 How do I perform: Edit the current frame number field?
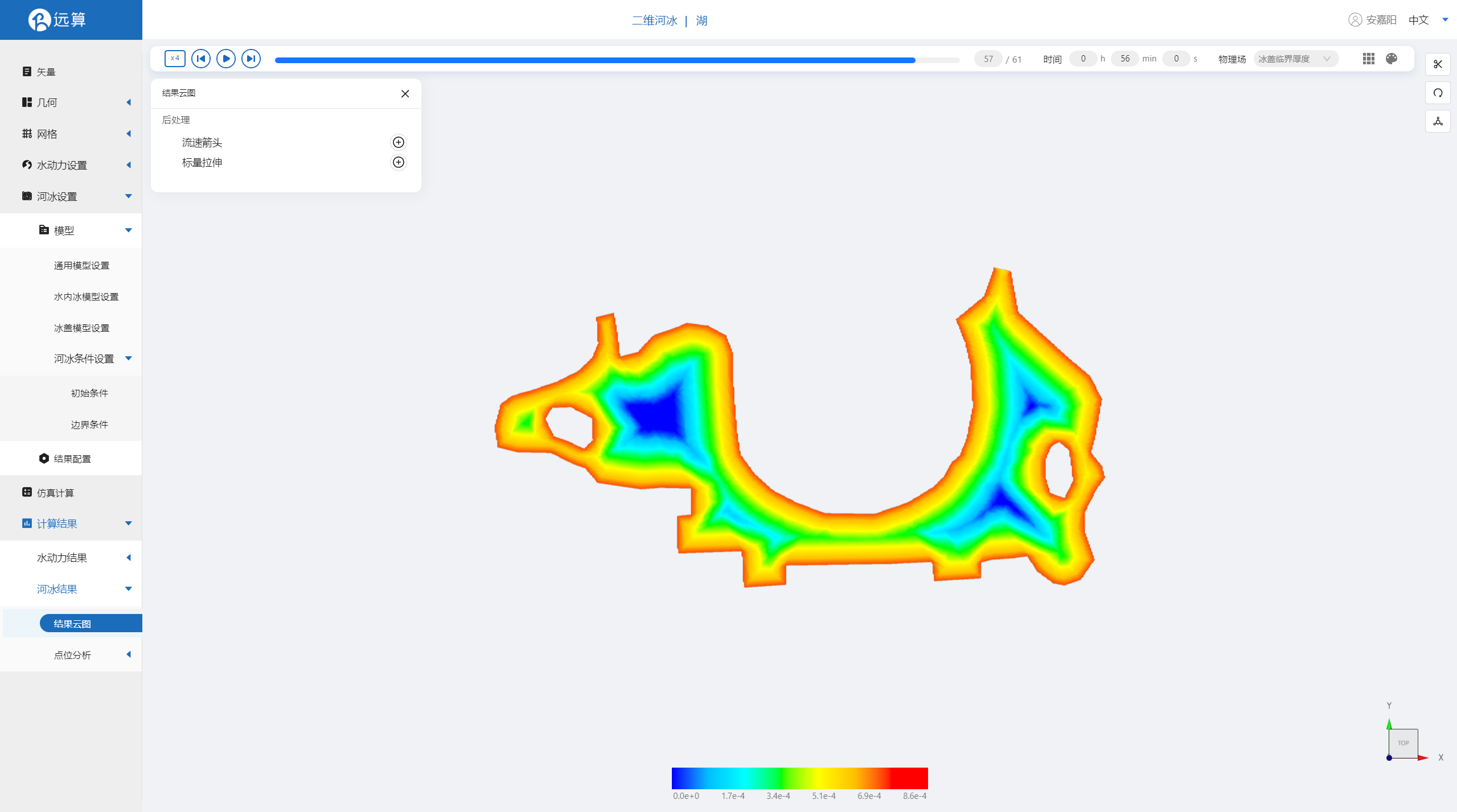coord(988,59)
